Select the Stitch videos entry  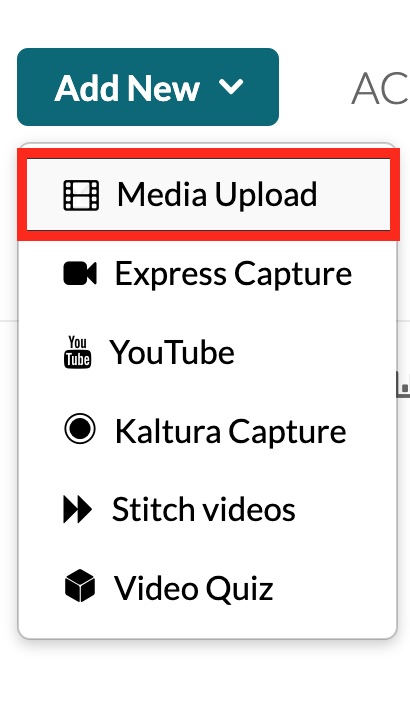coord(207,510)
